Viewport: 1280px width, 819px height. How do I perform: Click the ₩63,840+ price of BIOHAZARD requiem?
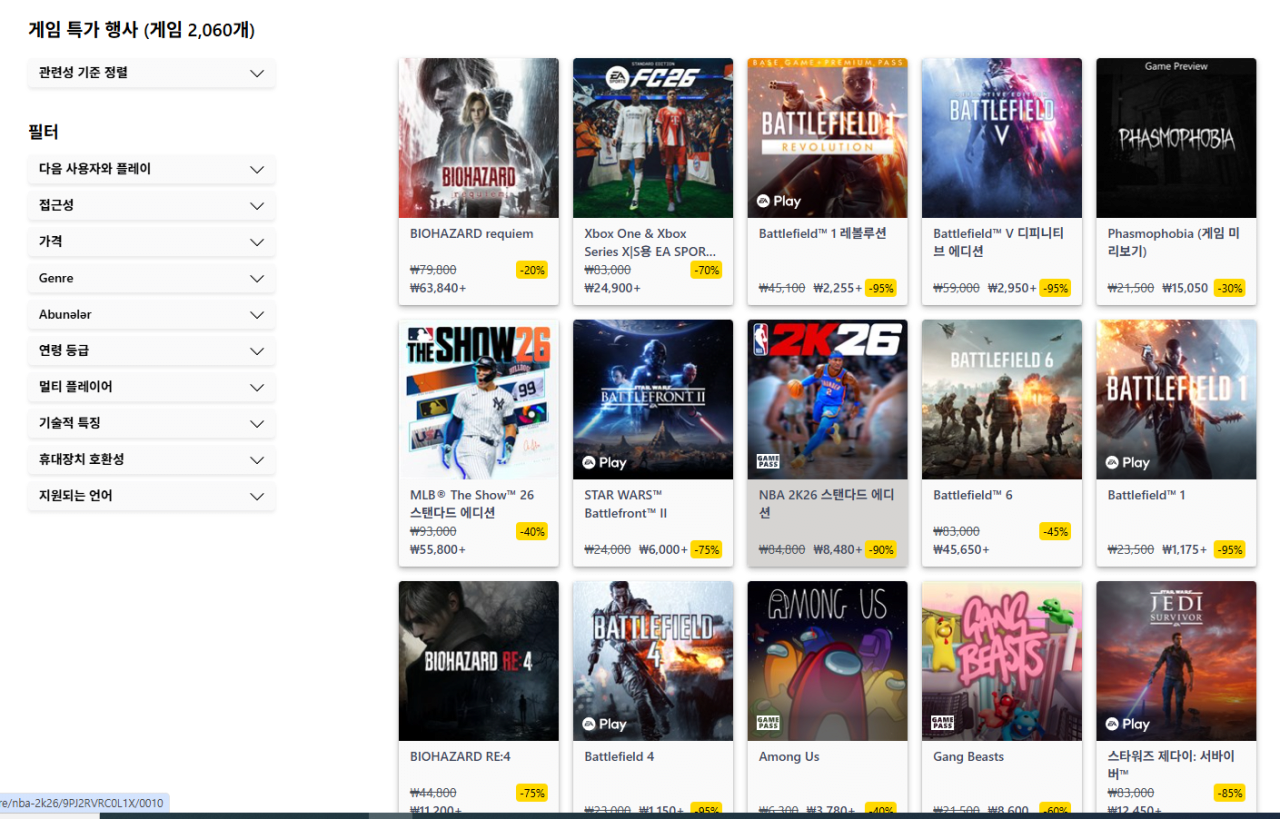click(438, 288)
